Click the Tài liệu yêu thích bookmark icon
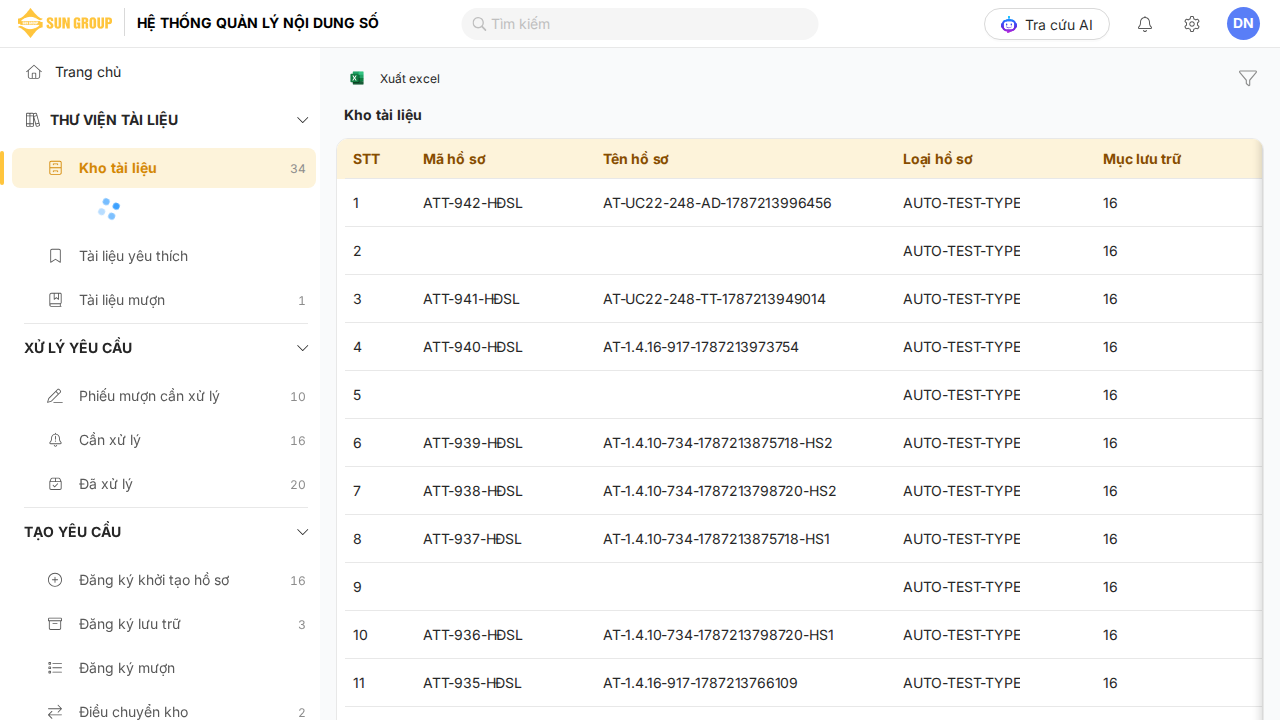Image resolution: width=1280 pixels, height=720 pixels. 56,256
